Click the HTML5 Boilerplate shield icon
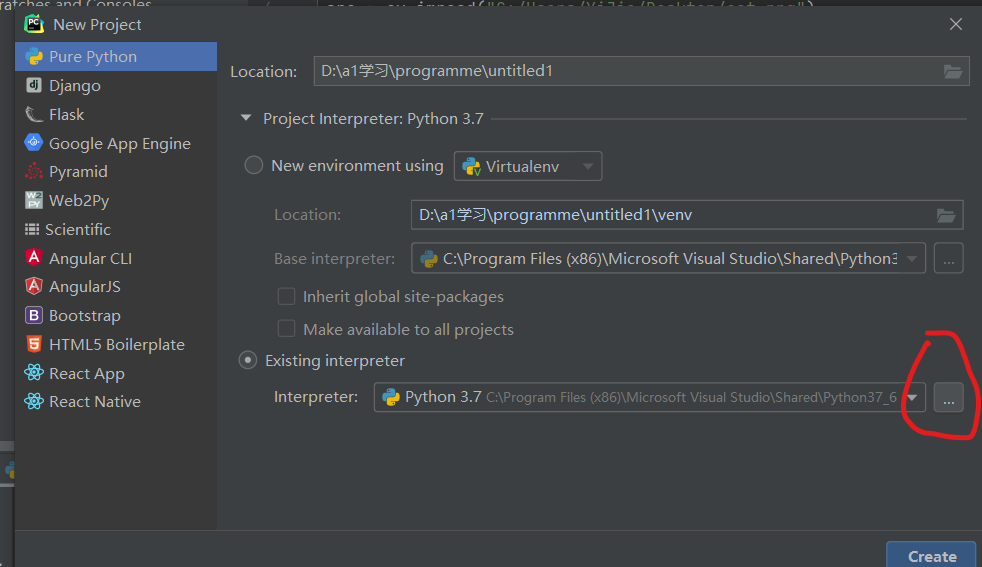The height and width of the screenshot is (567, 982). coord(34,344)
